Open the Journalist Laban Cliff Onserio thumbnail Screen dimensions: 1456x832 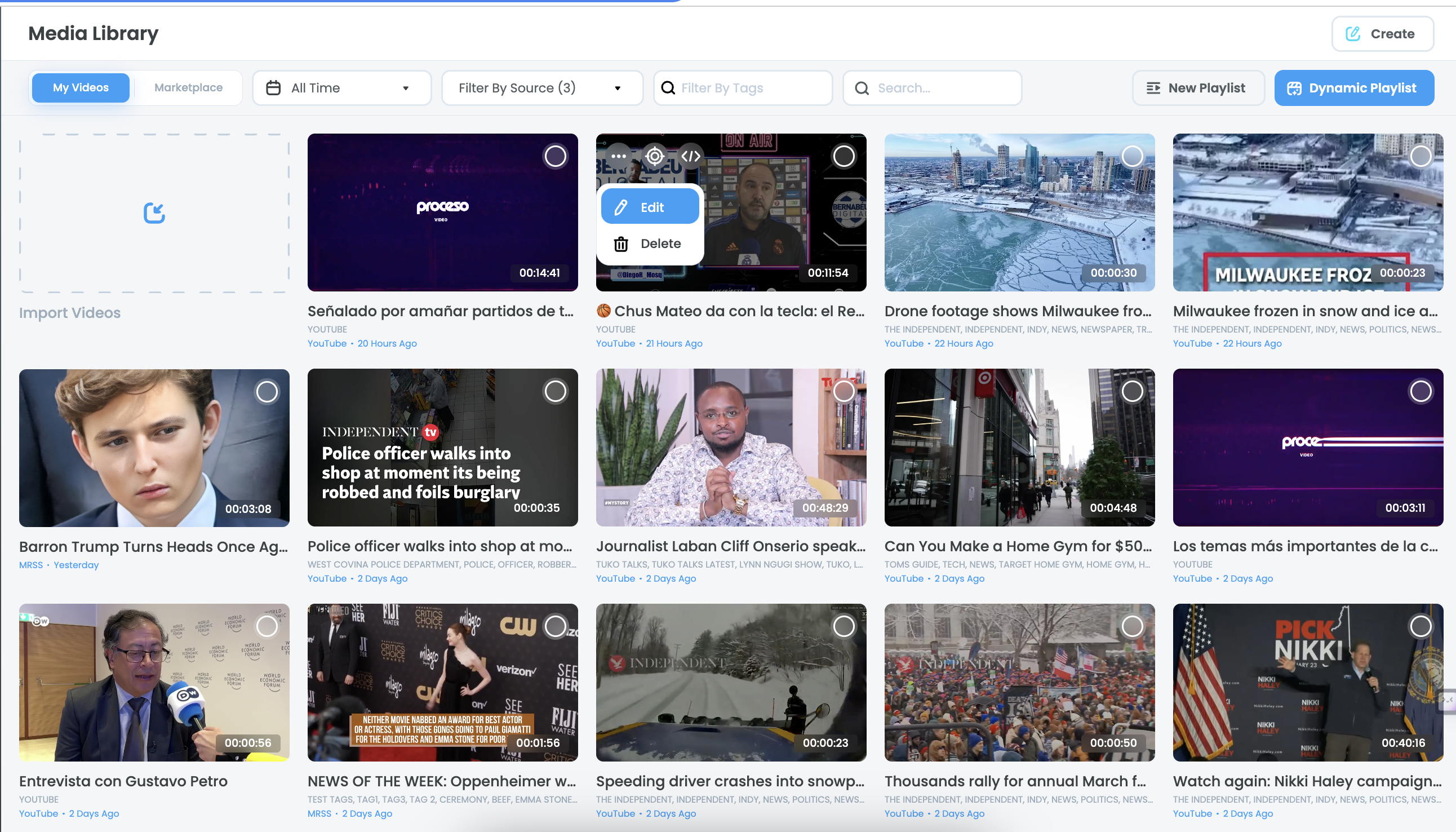(731, 448)
